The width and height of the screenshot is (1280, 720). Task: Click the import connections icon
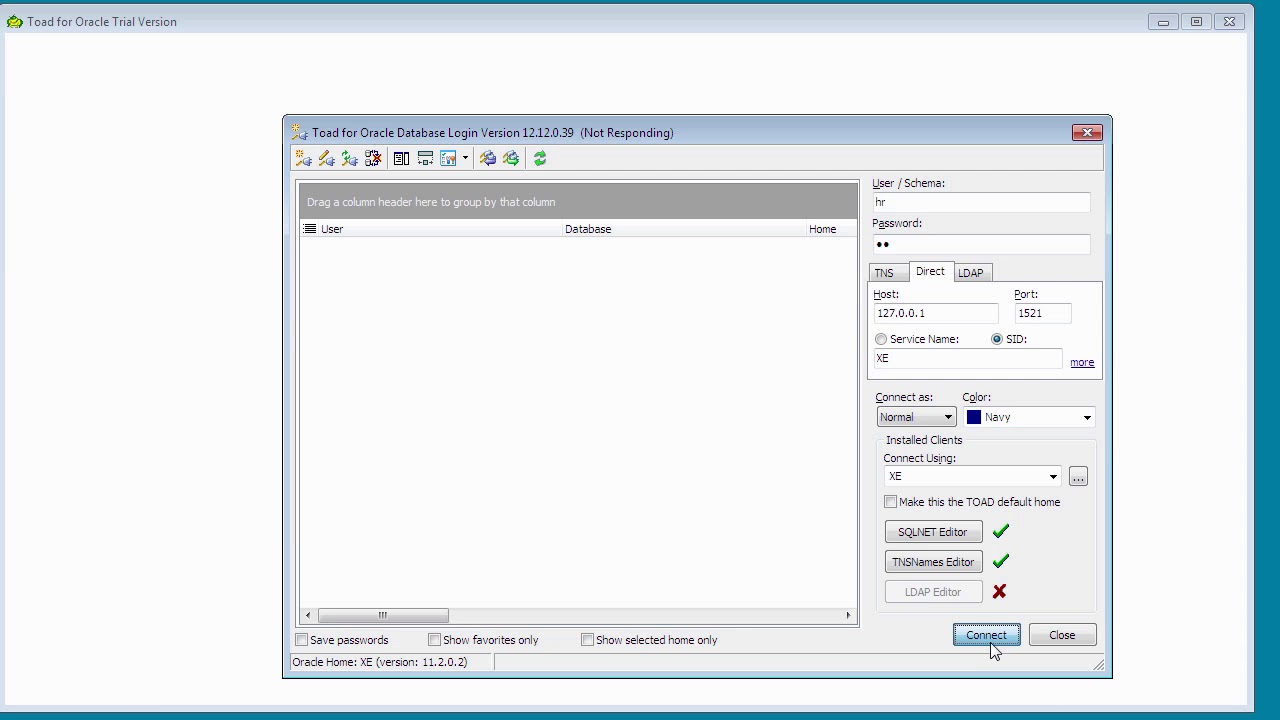(488, 159)
